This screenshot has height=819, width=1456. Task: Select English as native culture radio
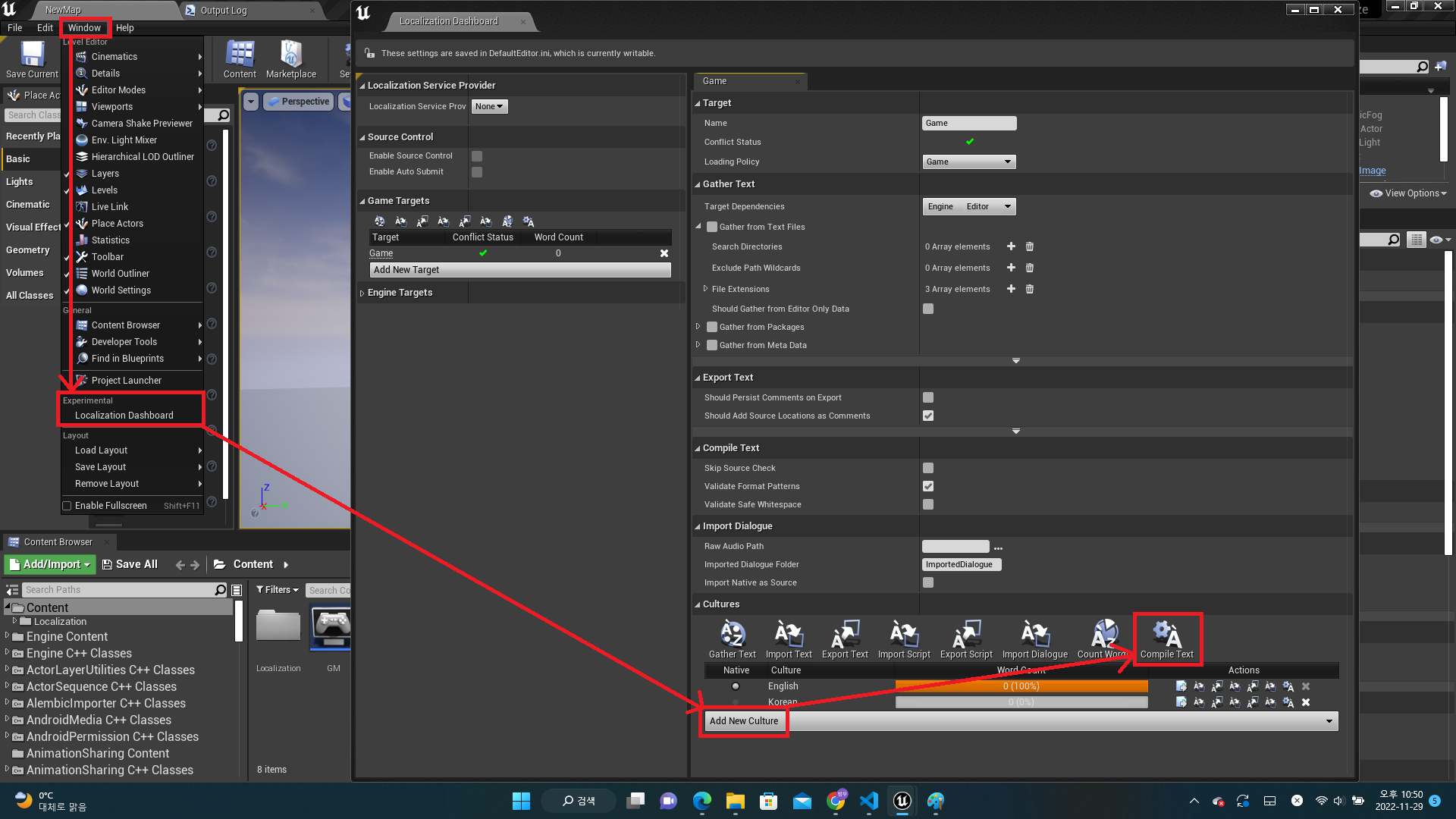735,686
